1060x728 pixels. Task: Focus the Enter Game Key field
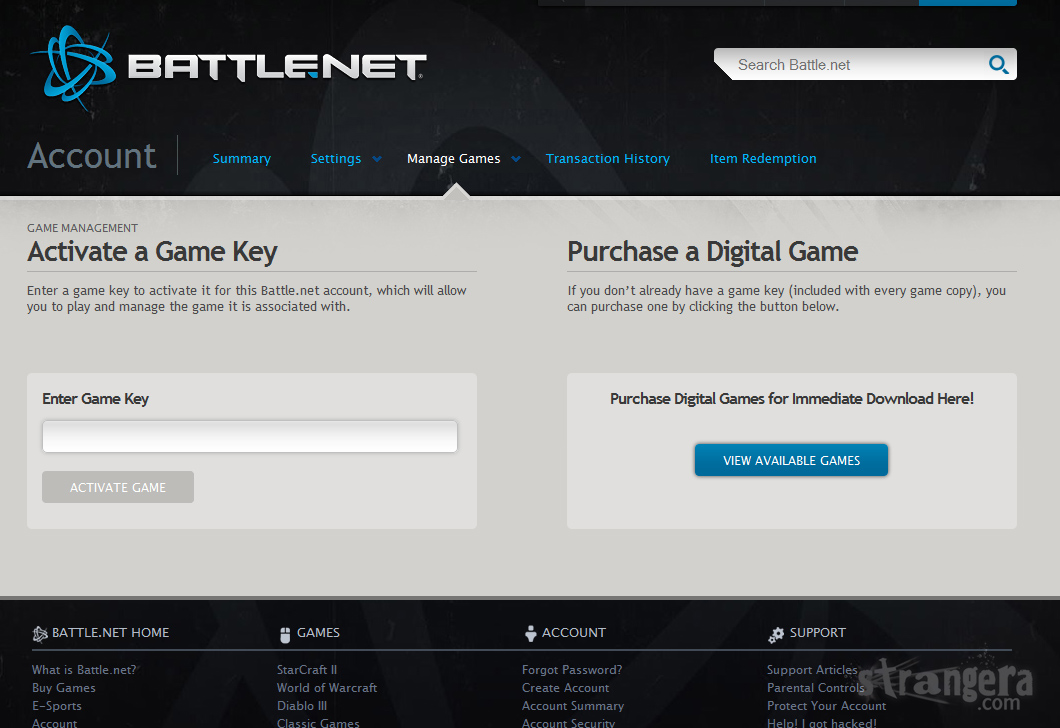tap(250, 437)
